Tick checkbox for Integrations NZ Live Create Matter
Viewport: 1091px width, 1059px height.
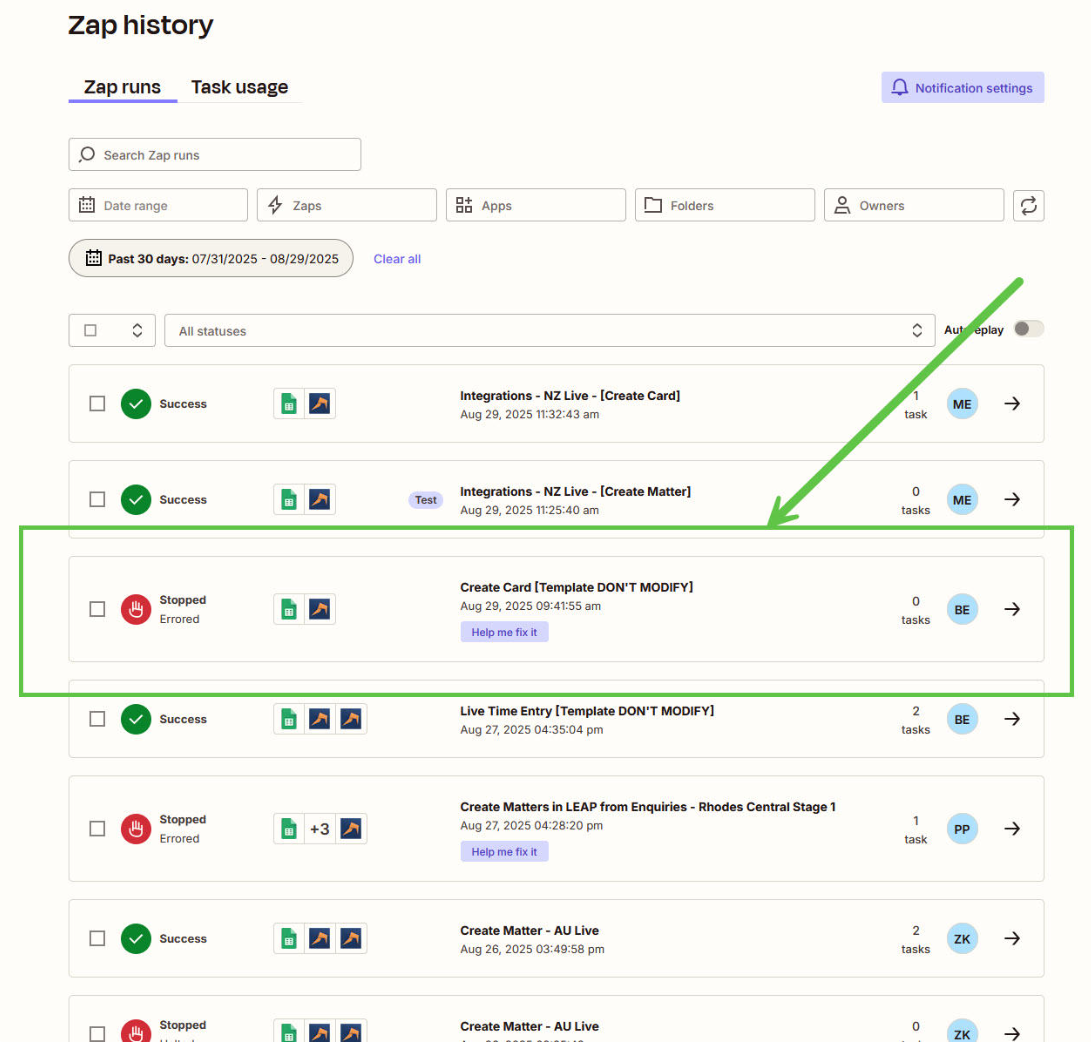coord(97,499)
